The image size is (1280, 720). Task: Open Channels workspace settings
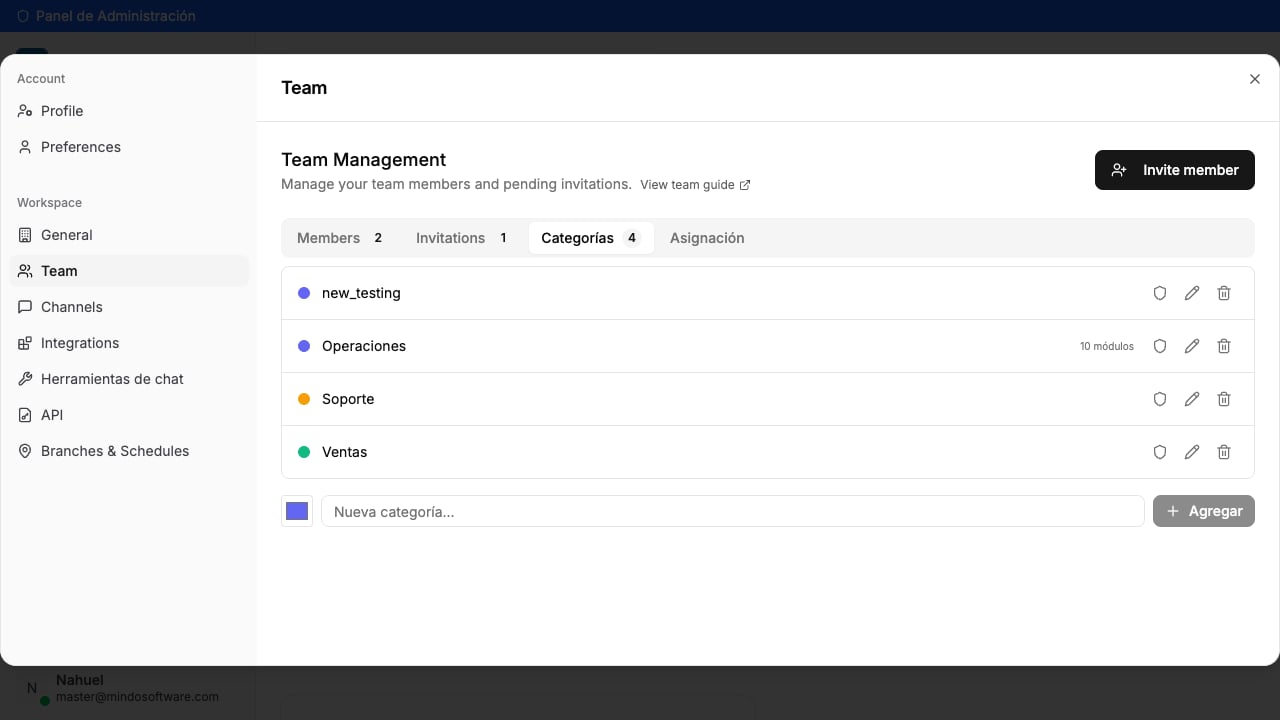(129, 307)
